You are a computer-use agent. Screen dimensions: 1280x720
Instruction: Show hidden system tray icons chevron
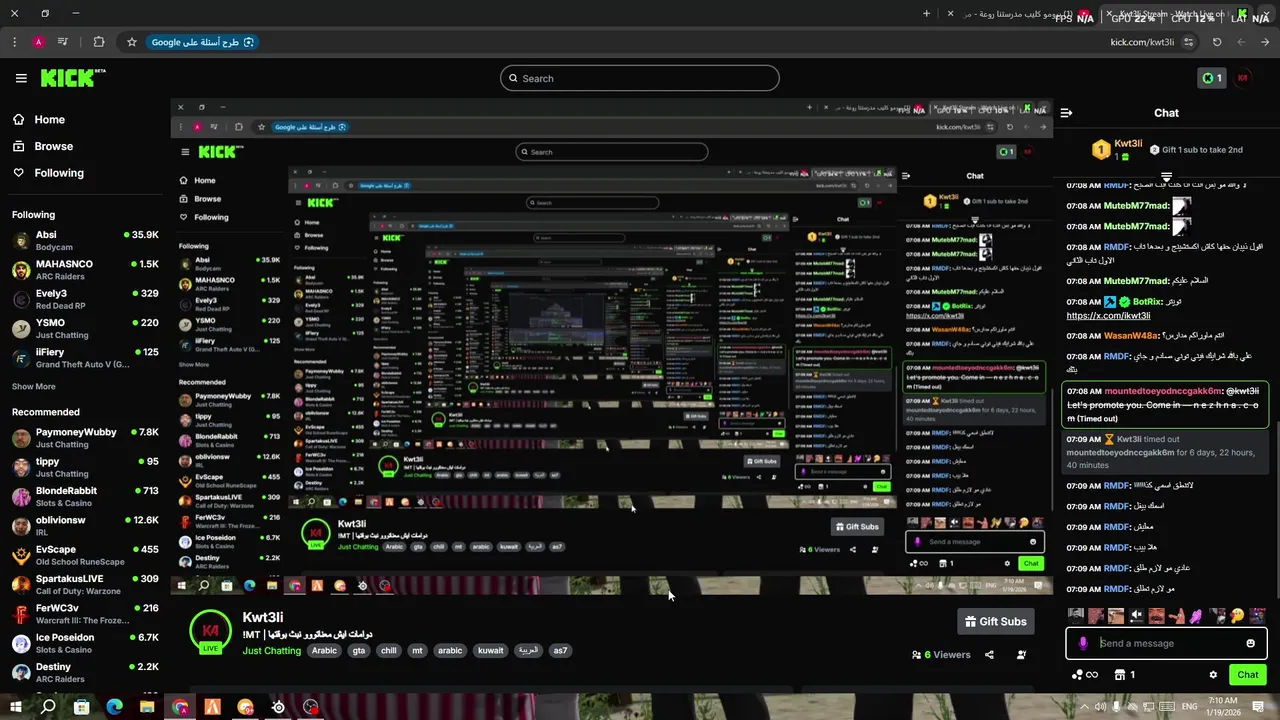[x=1083, y=707]
